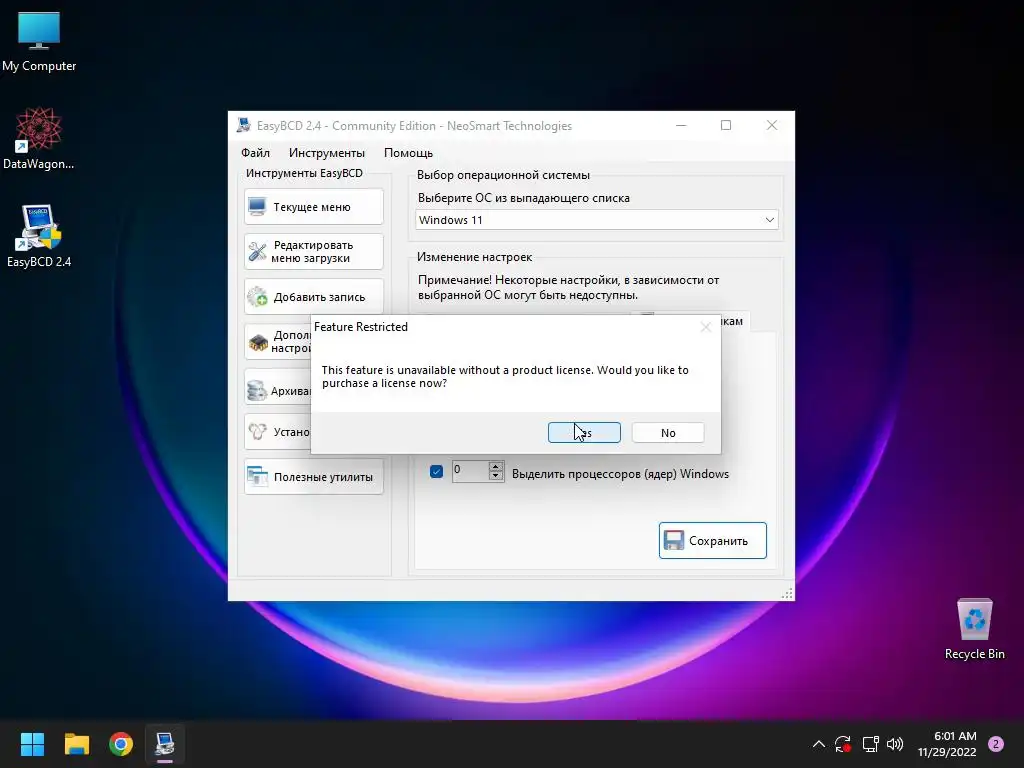This screenshot has height=768, width=1024.
Task: Open DataWagon desktop shortcut
Action: click(39, 139)
